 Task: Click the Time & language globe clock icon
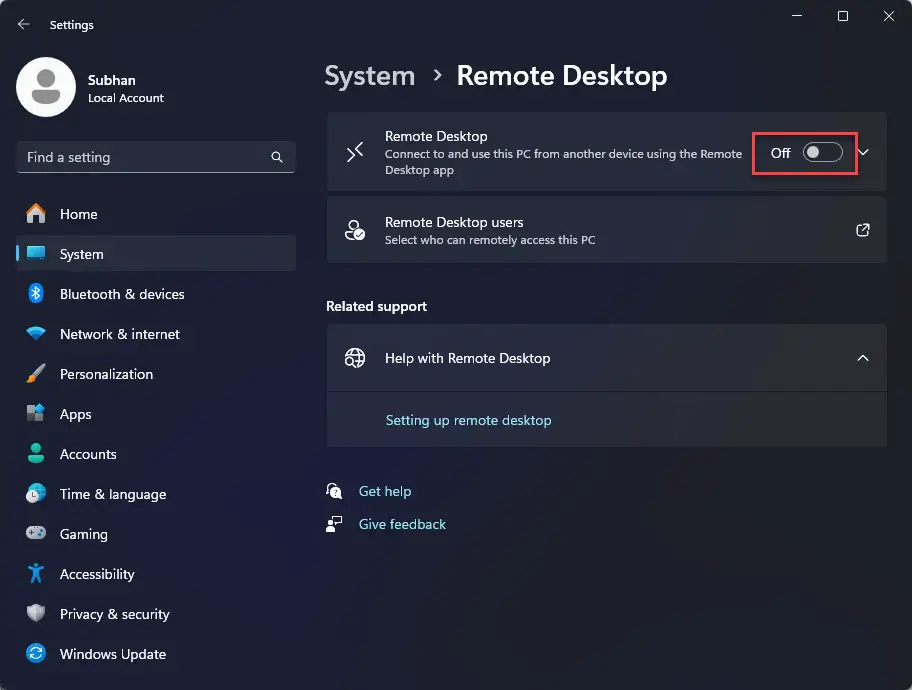pyautogui.click(x=36, y=493)
